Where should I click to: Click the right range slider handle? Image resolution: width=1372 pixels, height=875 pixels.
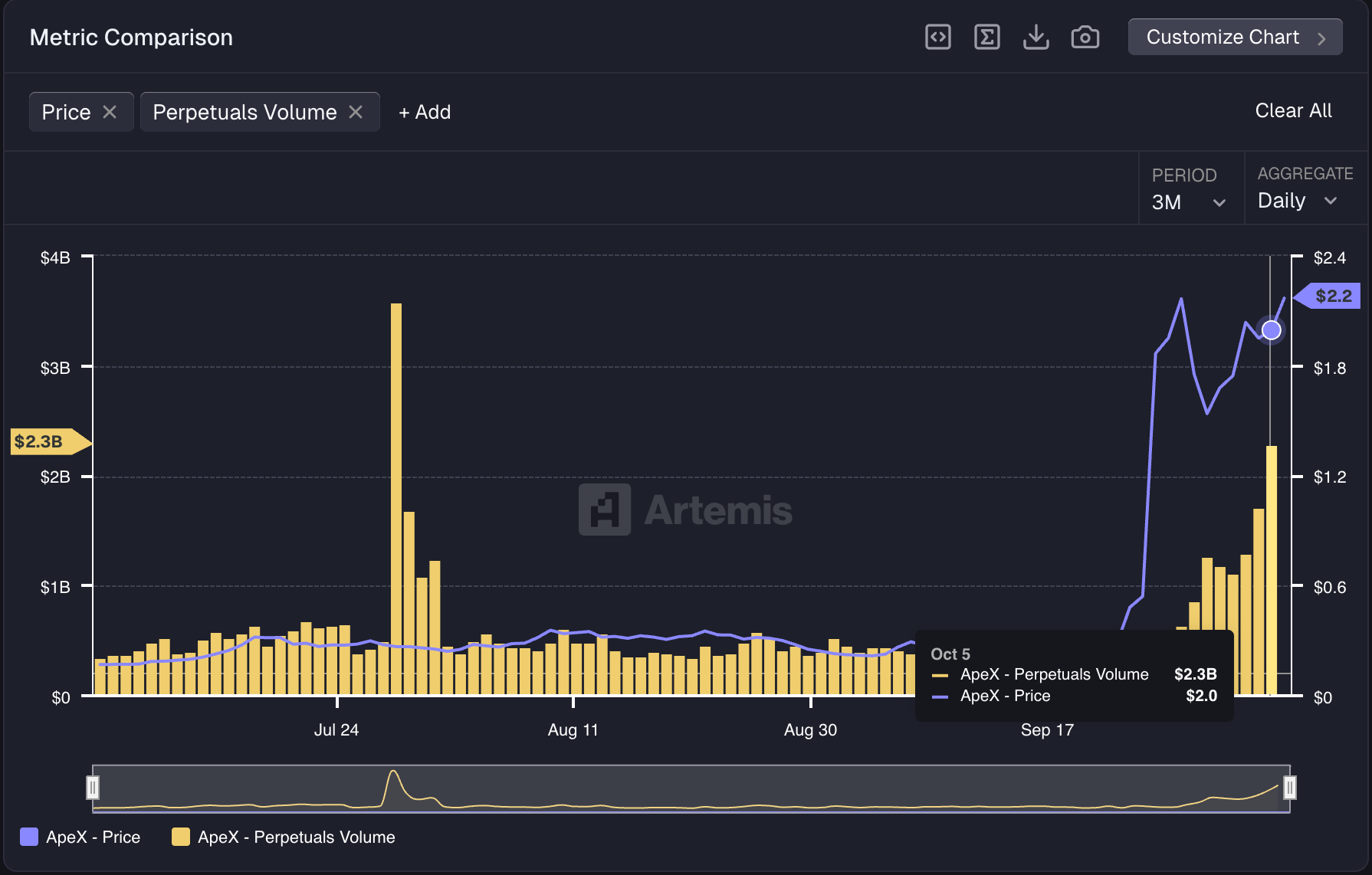(x=1290, y=788)
